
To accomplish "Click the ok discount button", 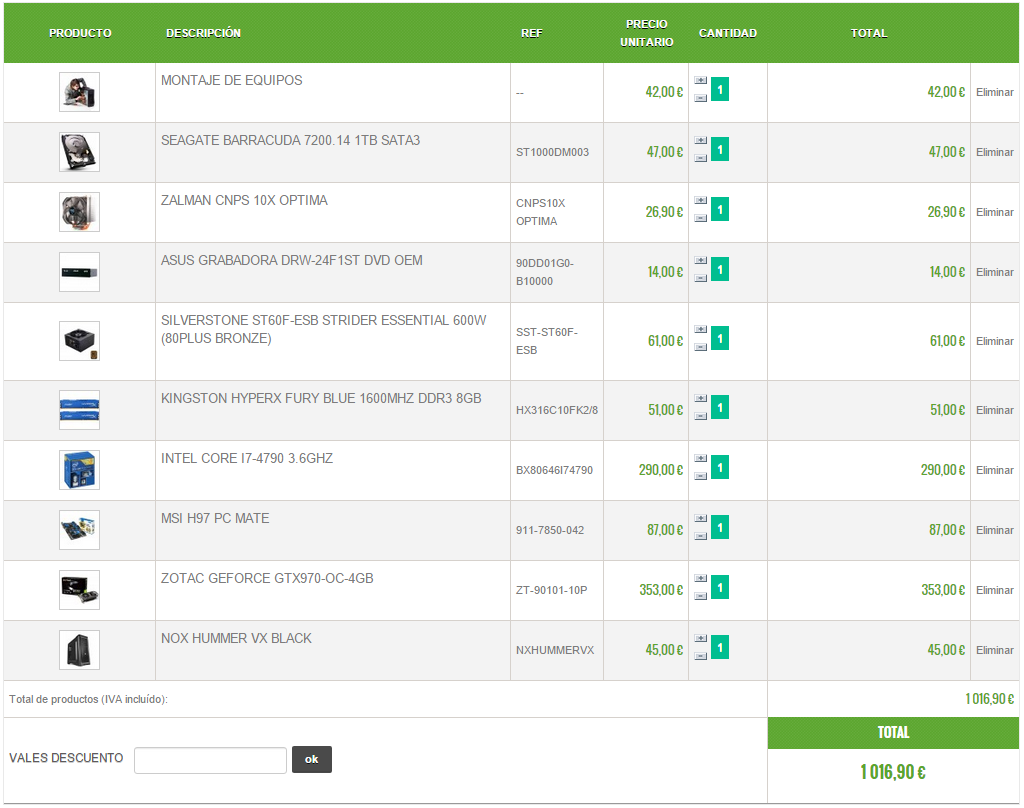I will pyautogui.click(x=312, y=760).
